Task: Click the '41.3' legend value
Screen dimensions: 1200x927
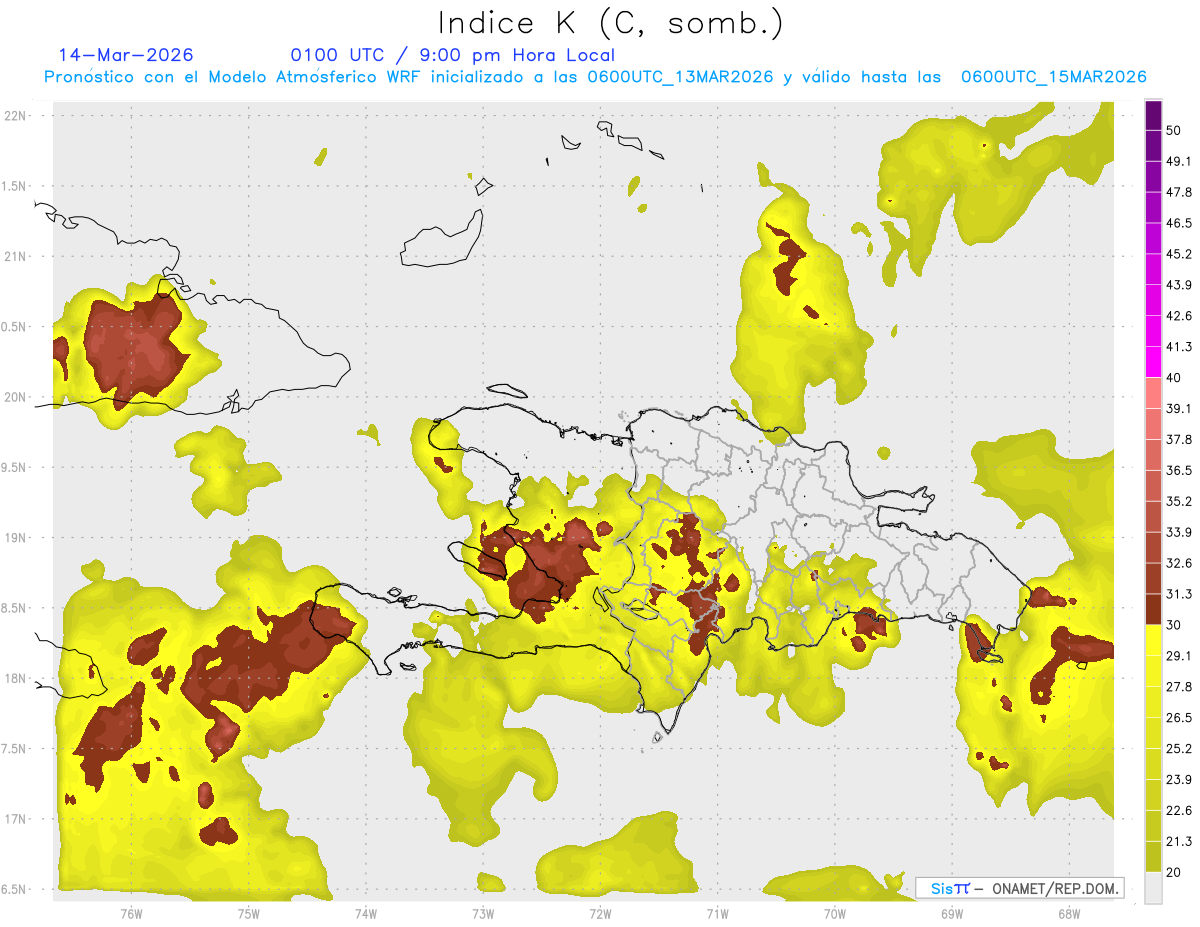Action: point(1178,347)
